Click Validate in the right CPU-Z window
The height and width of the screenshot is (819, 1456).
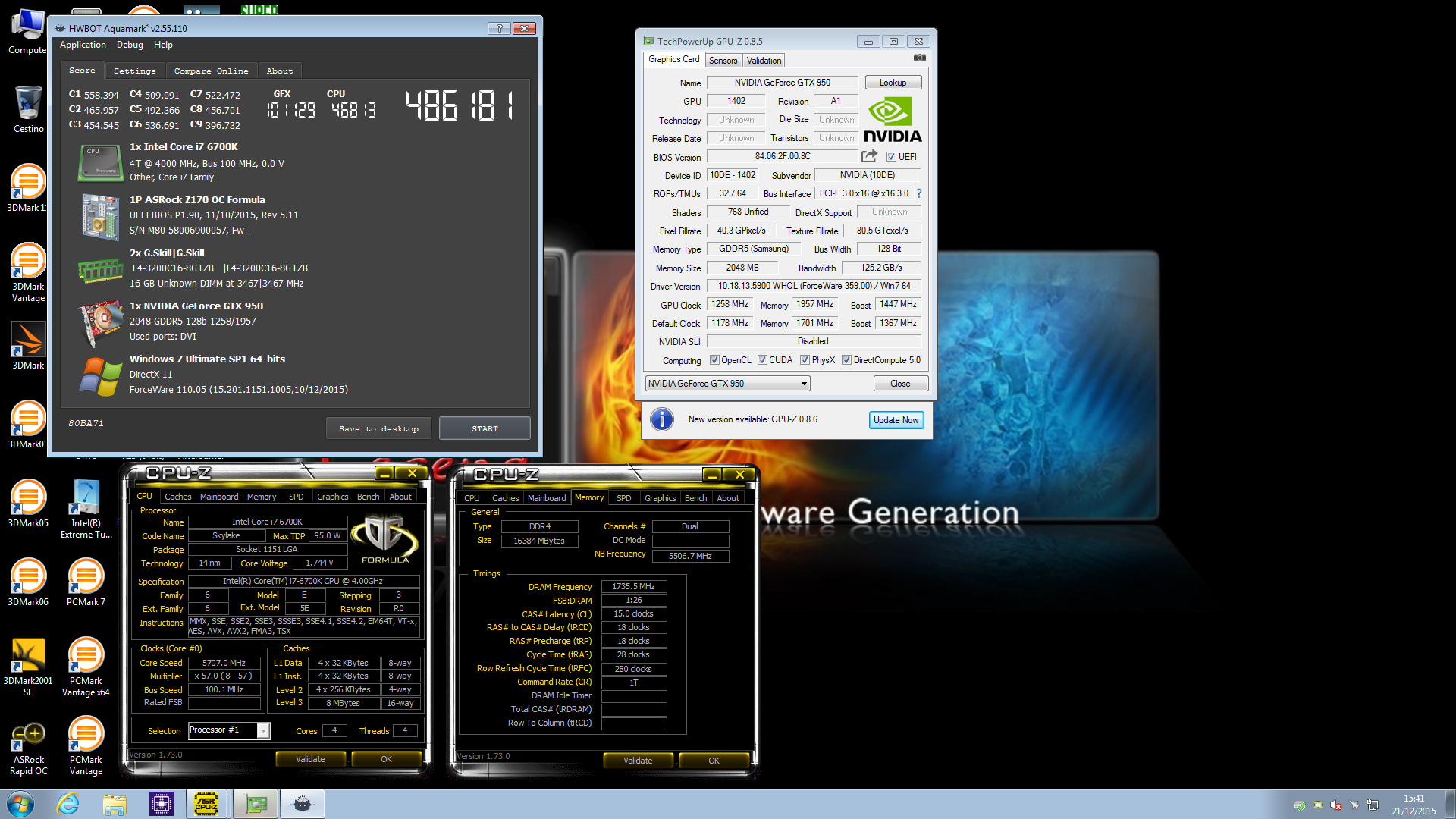click(638, 761)
